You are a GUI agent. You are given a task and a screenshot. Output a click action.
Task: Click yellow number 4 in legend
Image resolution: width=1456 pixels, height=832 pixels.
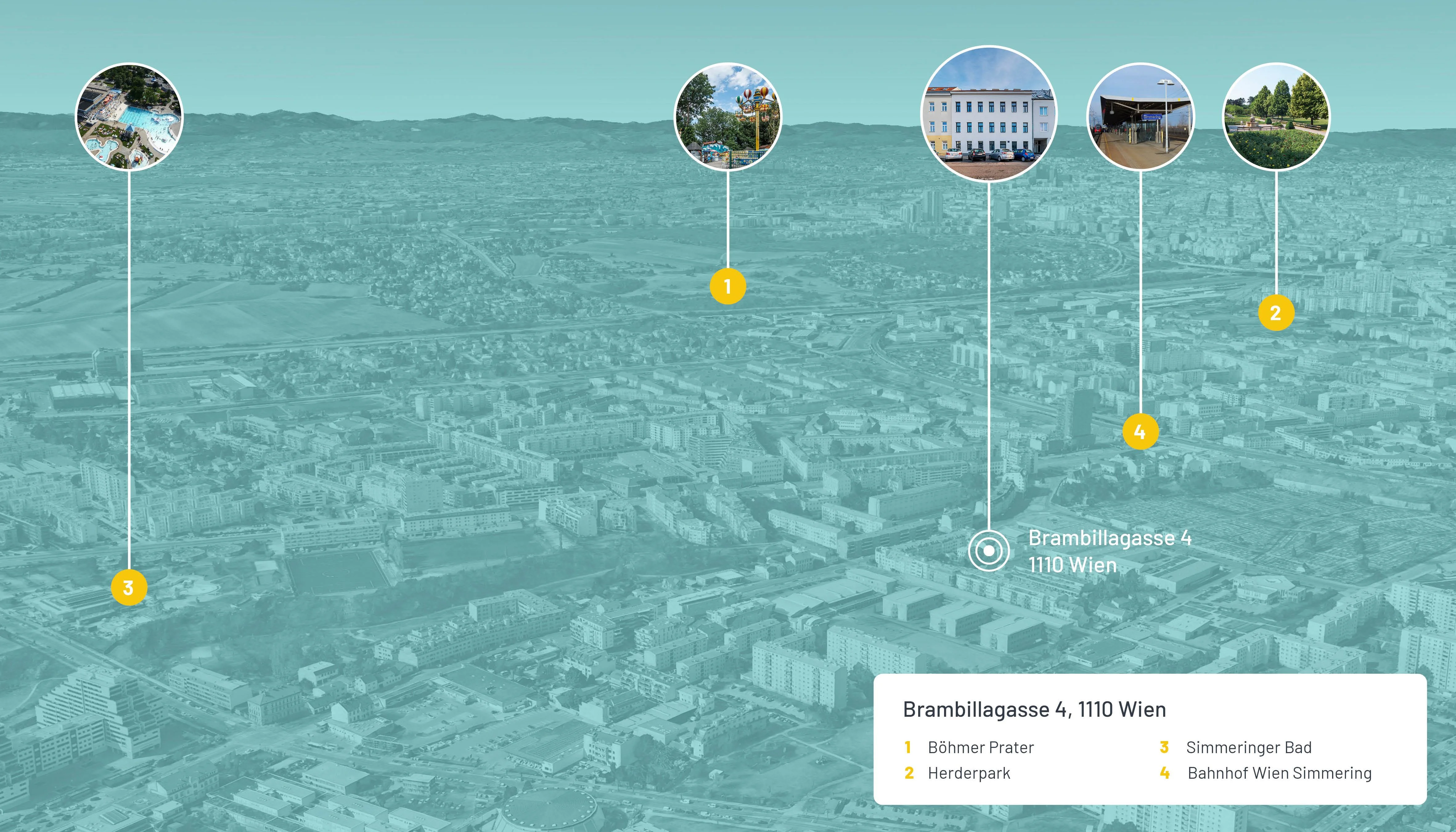(x=1164, y=773)
